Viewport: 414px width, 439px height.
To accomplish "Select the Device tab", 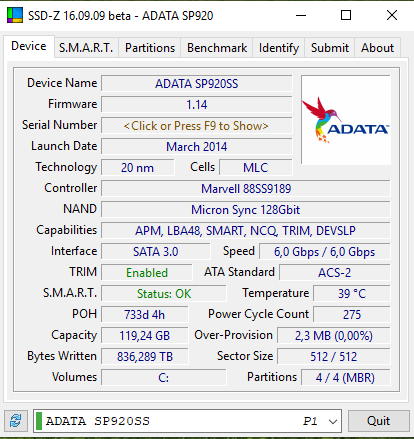I will (29, 46).
